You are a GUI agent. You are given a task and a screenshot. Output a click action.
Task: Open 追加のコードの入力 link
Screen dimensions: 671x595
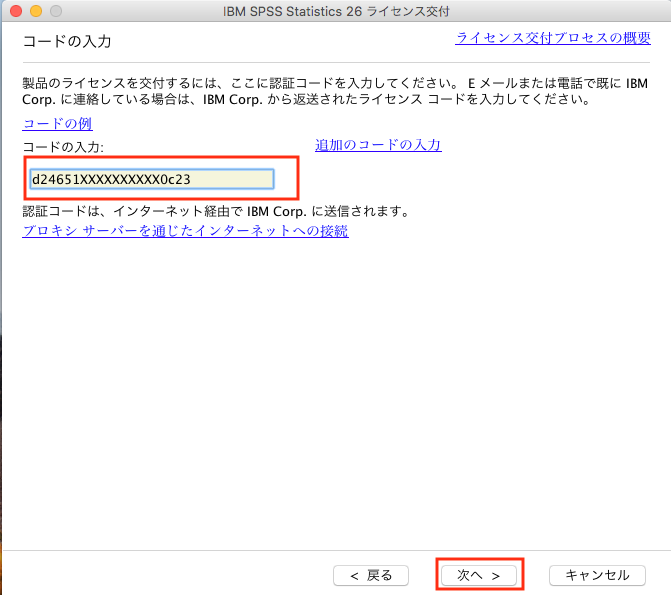pyautogui.click(x=378, y=145)
